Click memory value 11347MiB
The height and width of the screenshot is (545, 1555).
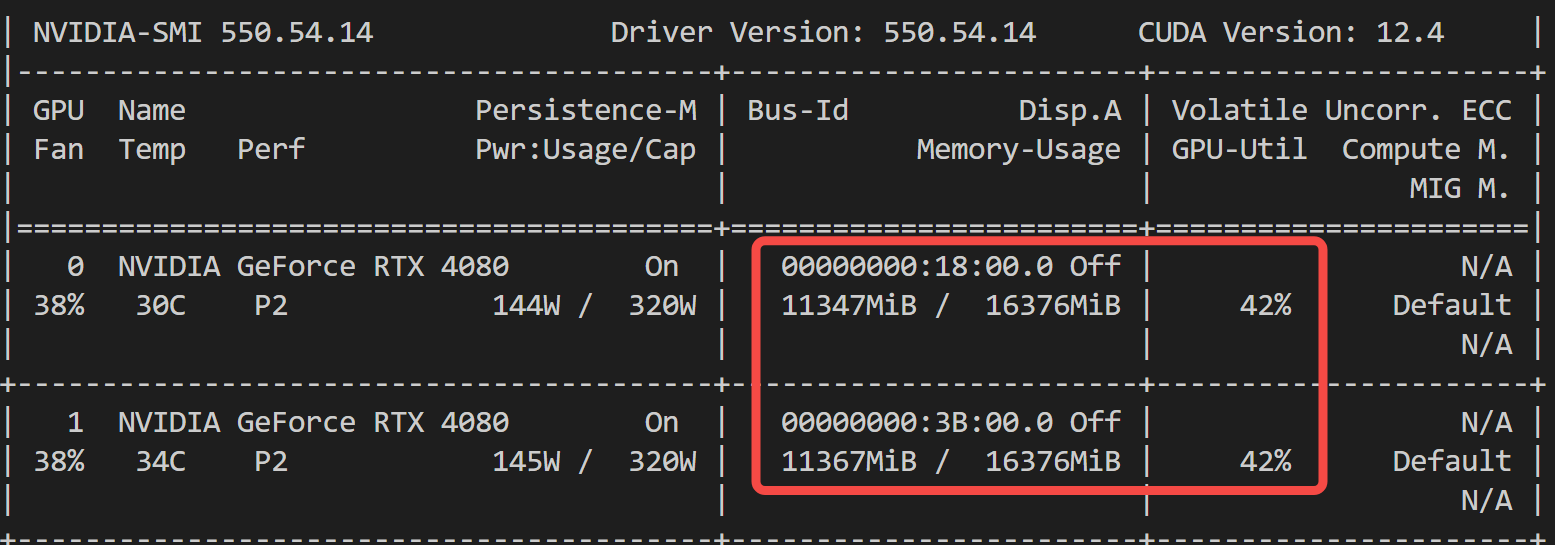click(x=849, y=305)
